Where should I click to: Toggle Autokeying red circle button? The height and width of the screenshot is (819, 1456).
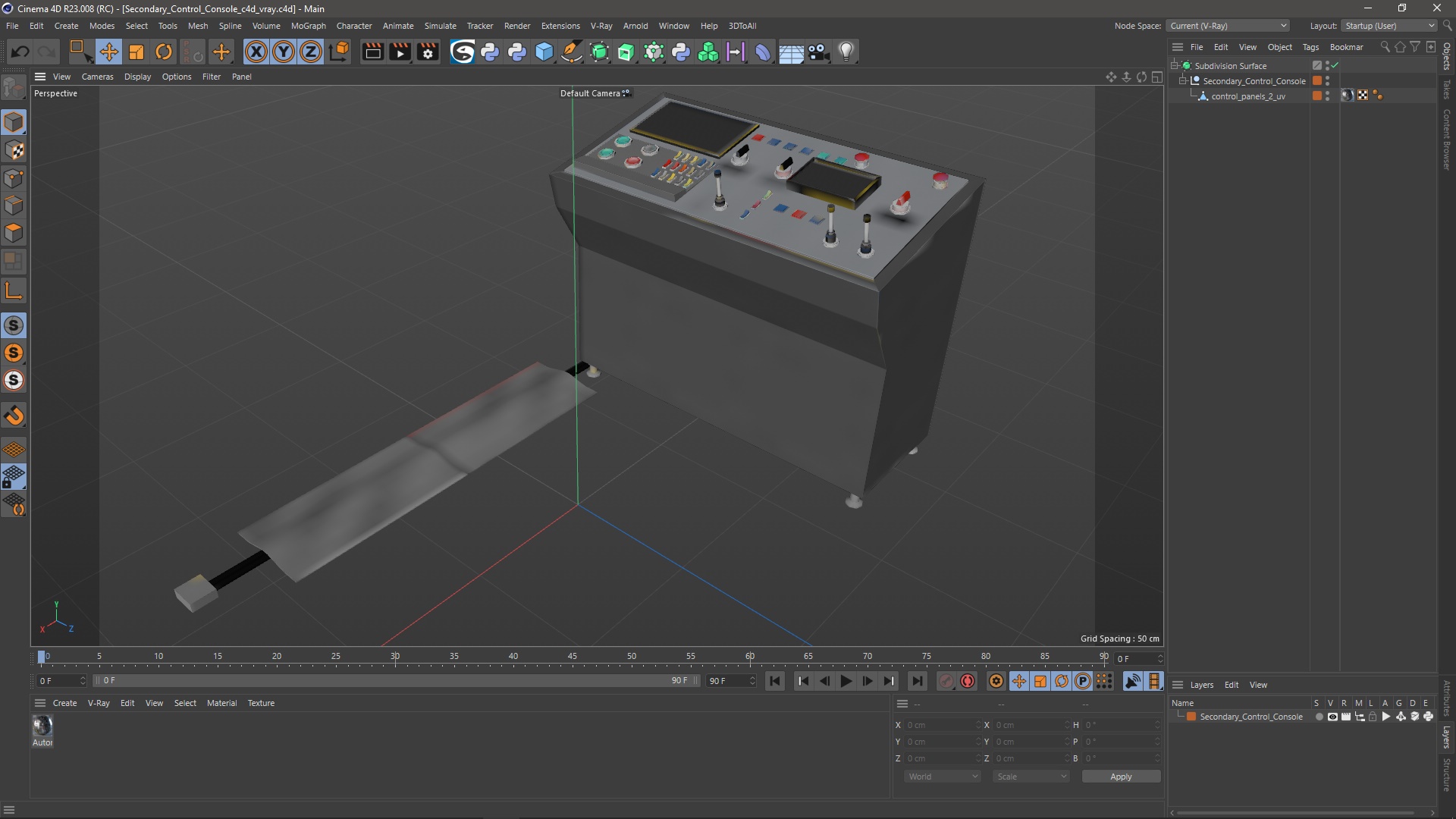point(968,681)
